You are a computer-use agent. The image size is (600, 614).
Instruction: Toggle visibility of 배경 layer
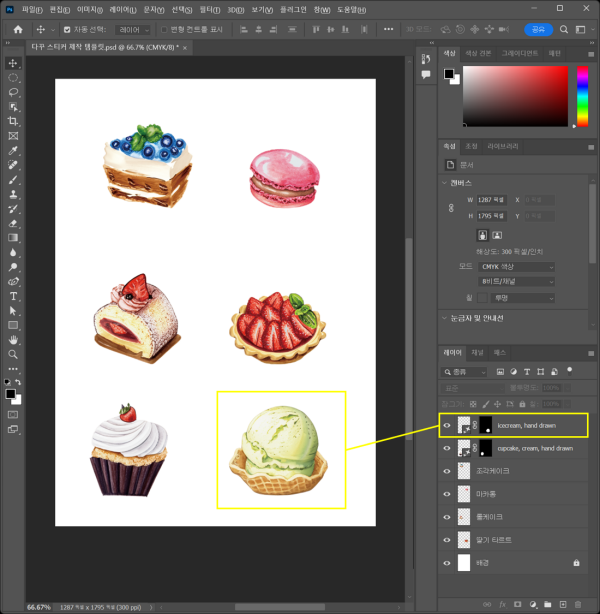[446, 563]
